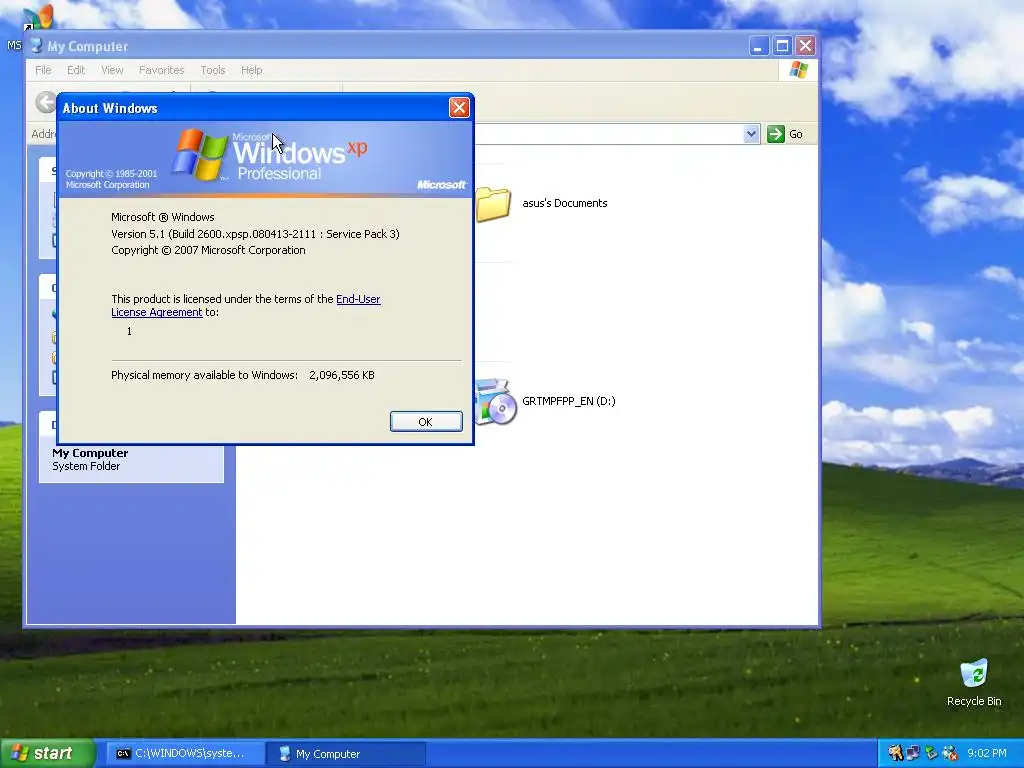Open the Help menu in My Computer
1024x768 pixels.
[251, 70]
